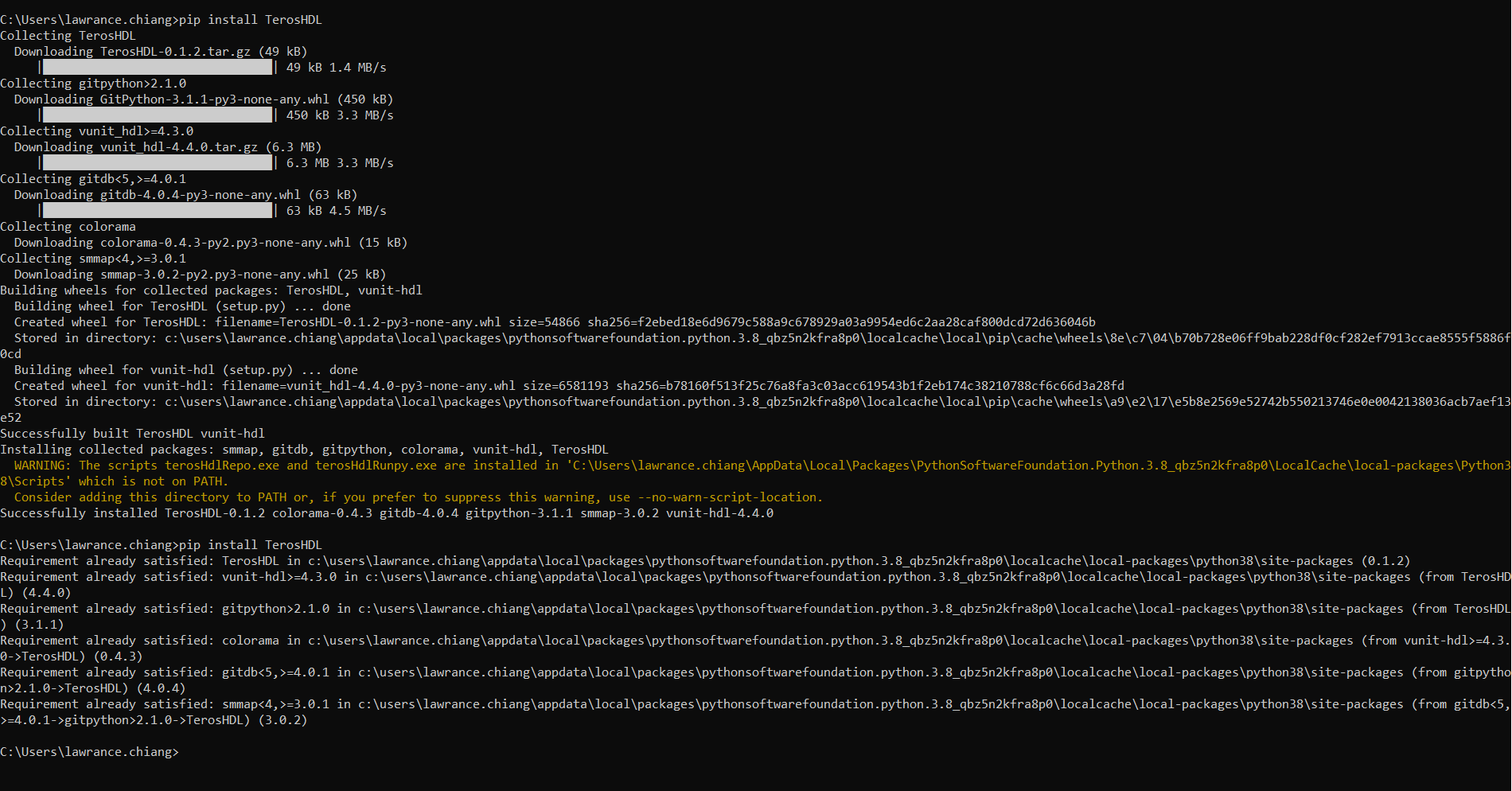Click the 'n>2.1.0->TerosHDL) (4.0.4)' wrapped line

(93, 688)
